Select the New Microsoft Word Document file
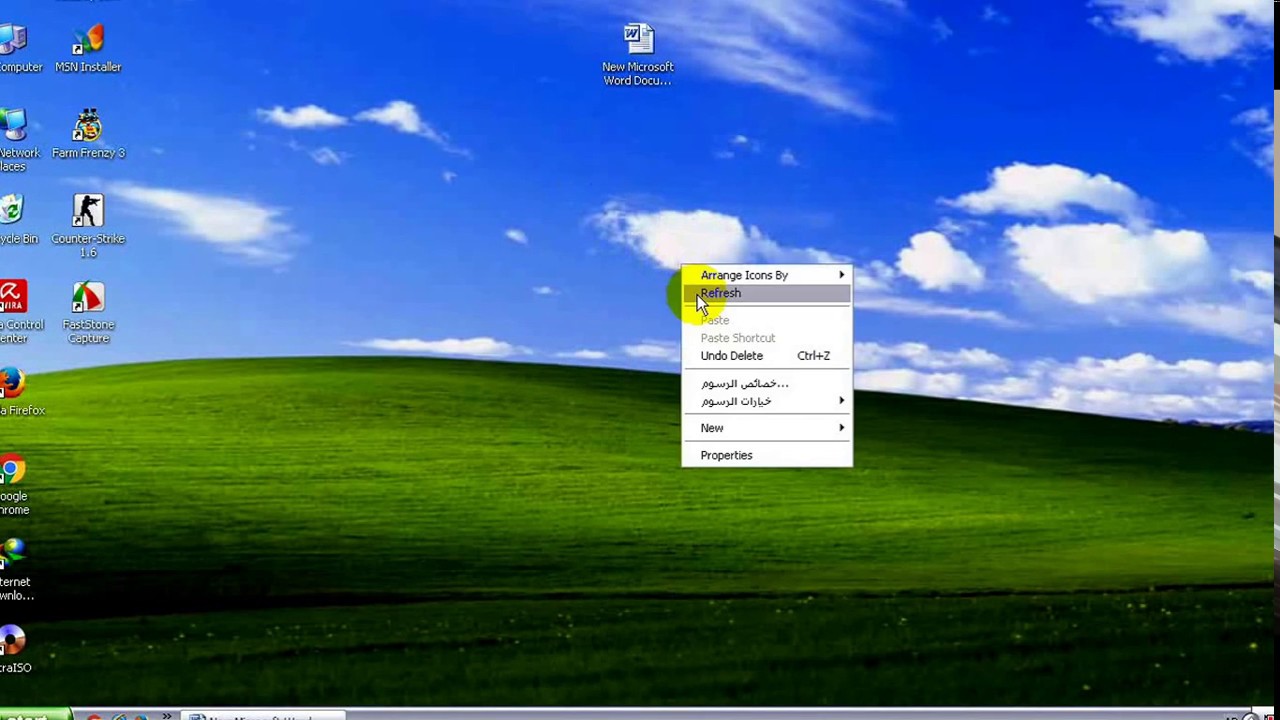The image size is (1280, 720). pyautogui.click(x=638, y=55)
